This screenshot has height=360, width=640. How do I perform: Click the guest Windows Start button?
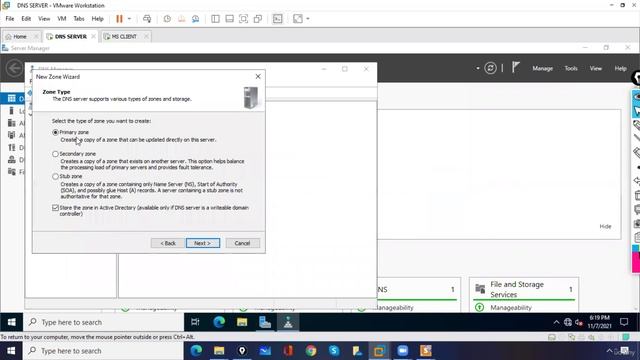[x=11, y=322]
